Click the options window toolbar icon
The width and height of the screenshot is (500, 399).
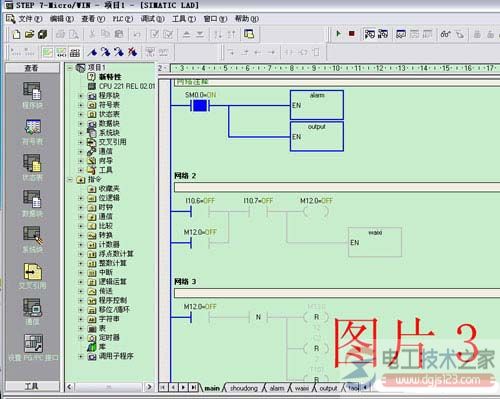pyautogui.click(x=249, y=34)
